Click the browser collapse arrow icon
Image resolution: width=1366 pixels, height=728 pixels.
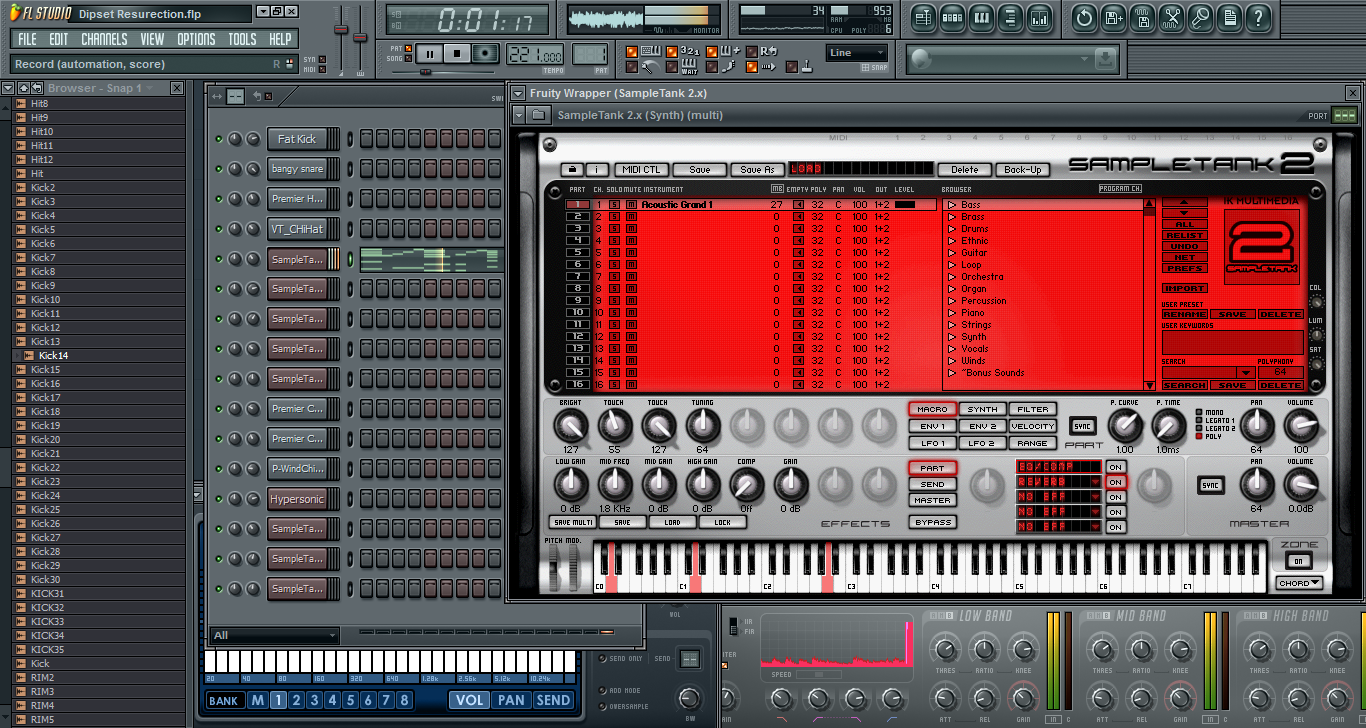click(x=8, y=88)
